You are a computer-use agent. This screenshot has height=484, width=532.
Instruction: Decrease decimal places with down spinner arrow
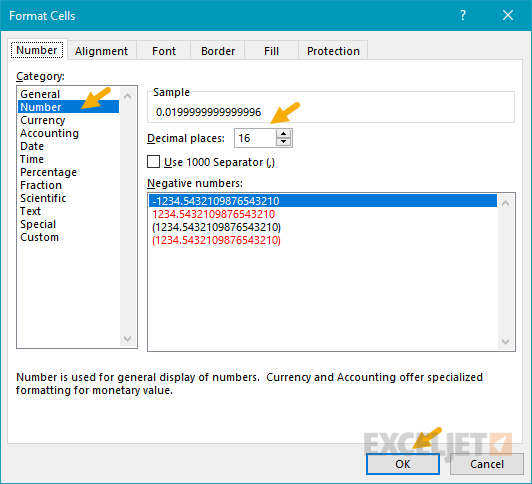(x=283, y=142)
